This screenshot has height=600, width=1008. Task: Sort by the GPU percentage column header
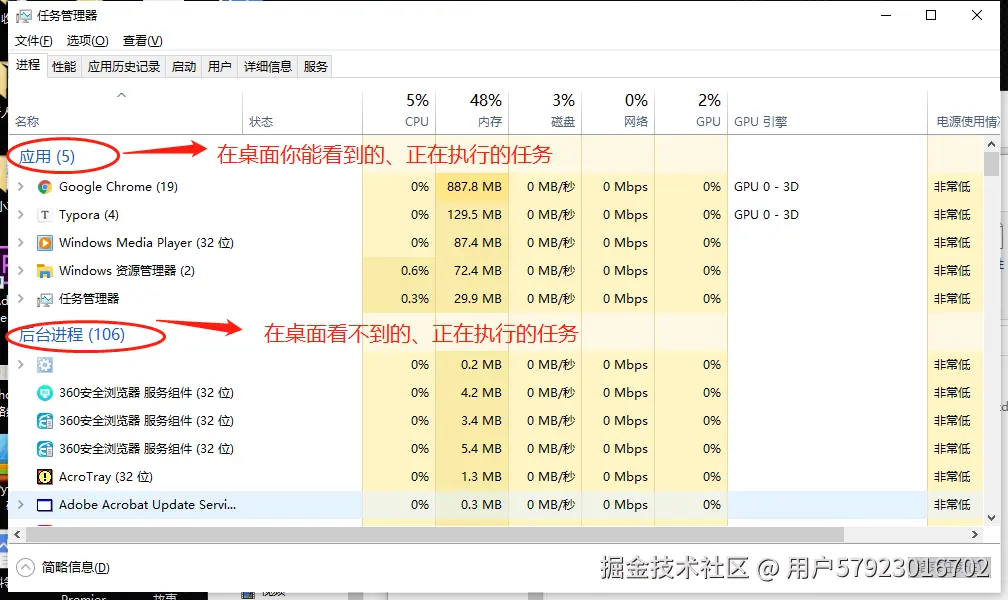pos(691,112)
